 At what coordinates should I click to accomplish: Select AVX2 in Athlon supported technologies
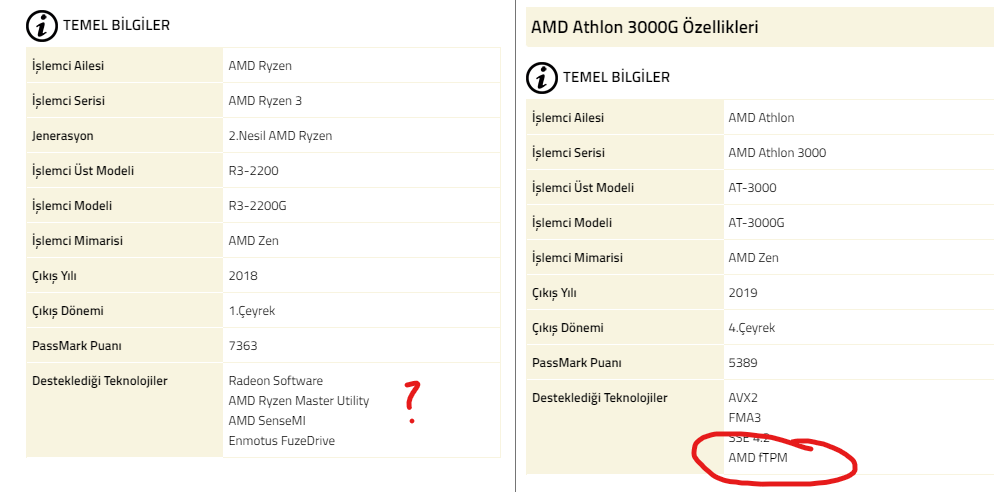click(743, 398)
